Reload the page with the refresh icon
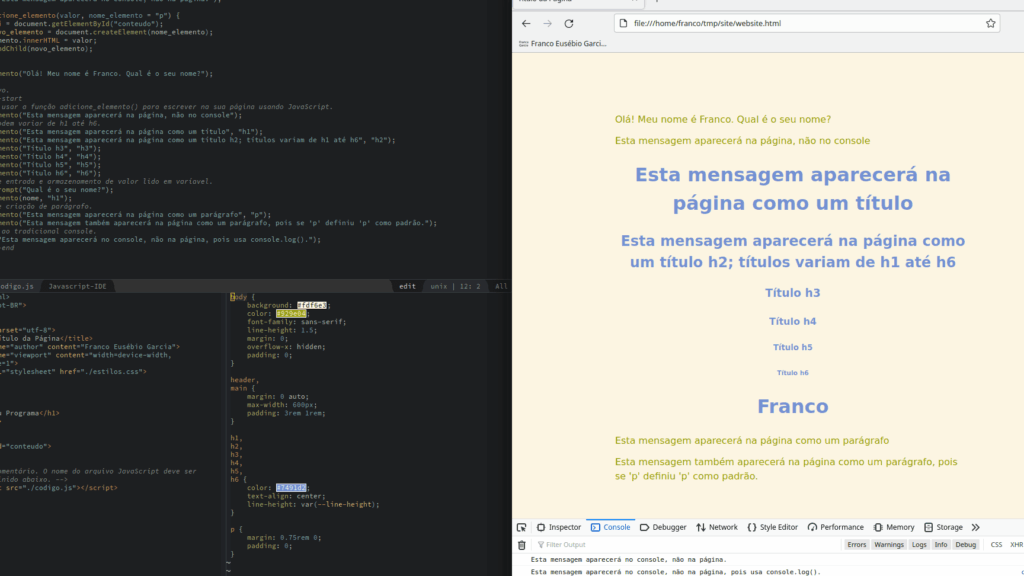 coord(569,23)
